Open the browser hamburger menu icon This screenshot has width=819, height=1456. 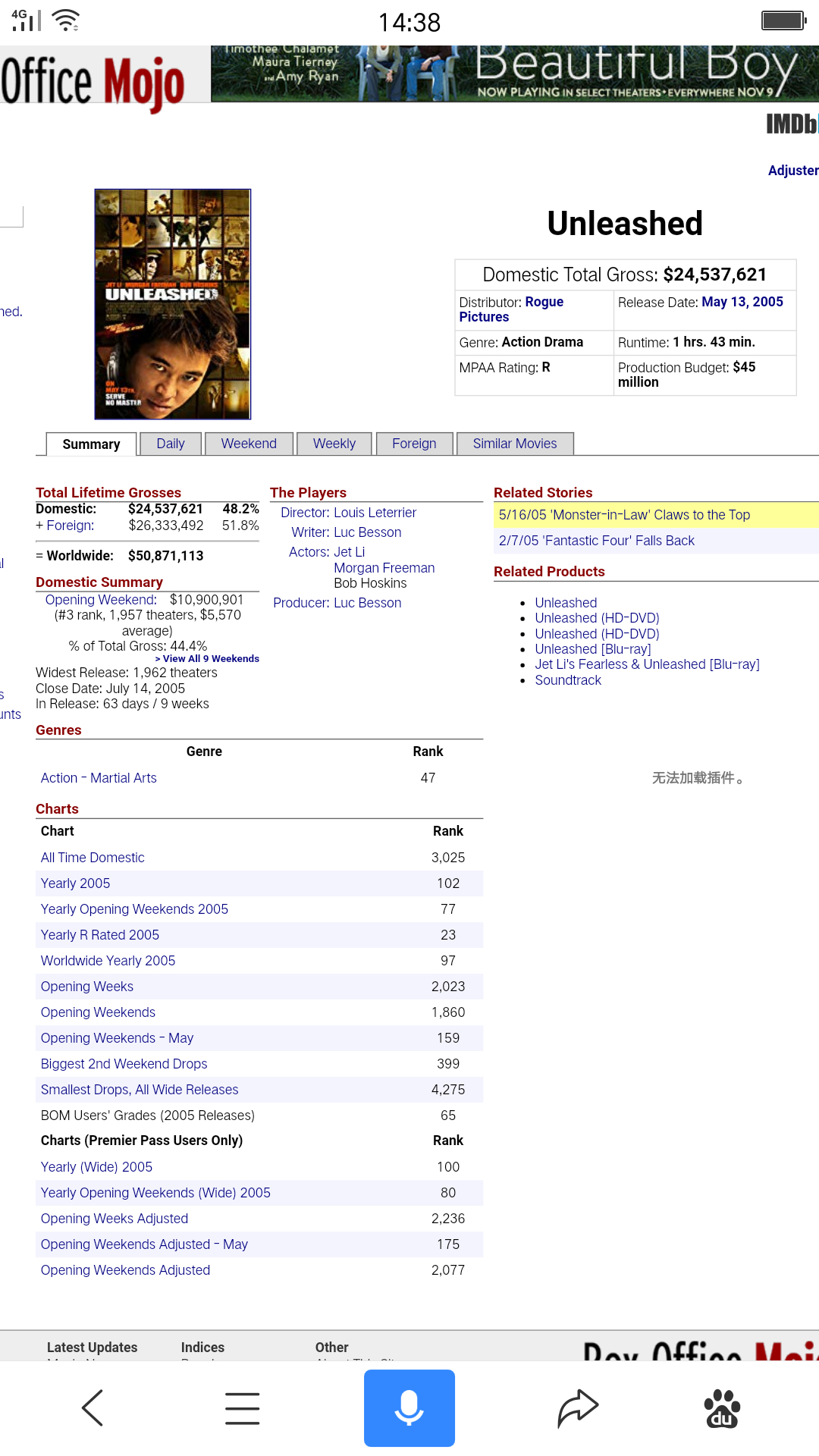click(x=243, y=1408)
